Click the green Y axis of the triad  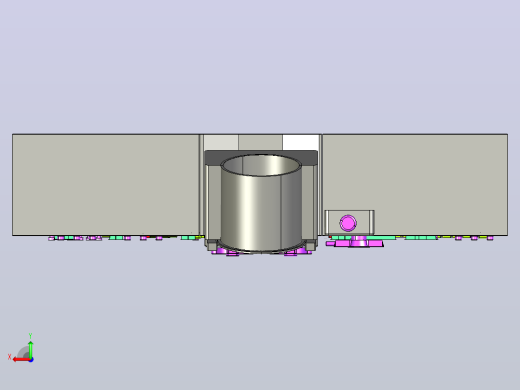click(x=31, y=349)
